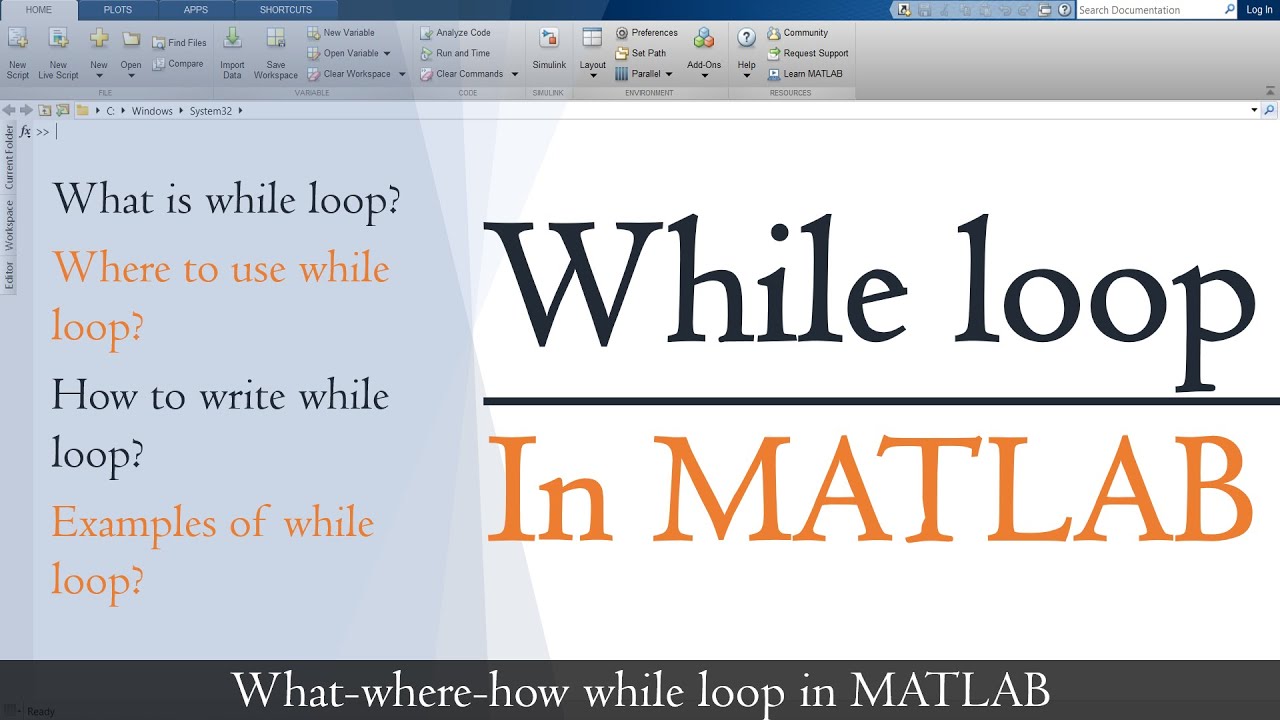Open the Layout dropdown
Image resolution: width=1280 pixels, height=720 pixels.
click(x=593, y=75)
